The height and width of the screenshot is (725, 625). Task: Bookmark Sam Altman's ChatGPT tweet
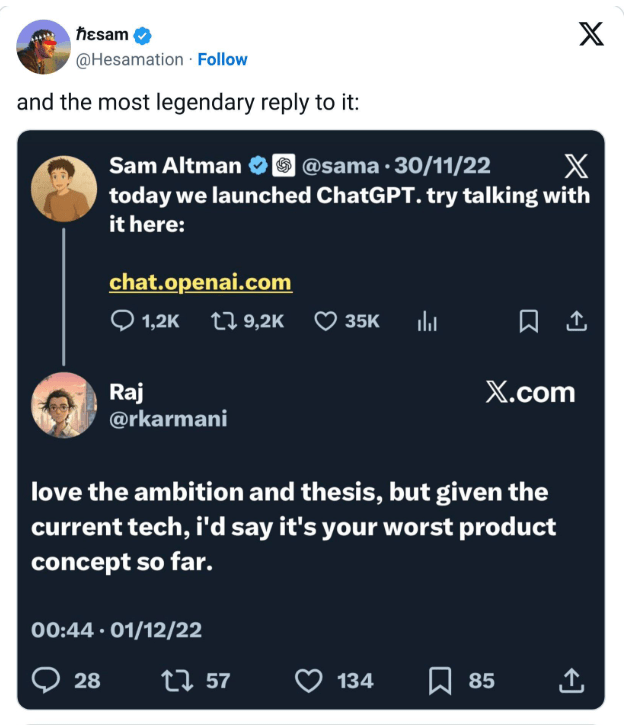(x=529, y=321)
